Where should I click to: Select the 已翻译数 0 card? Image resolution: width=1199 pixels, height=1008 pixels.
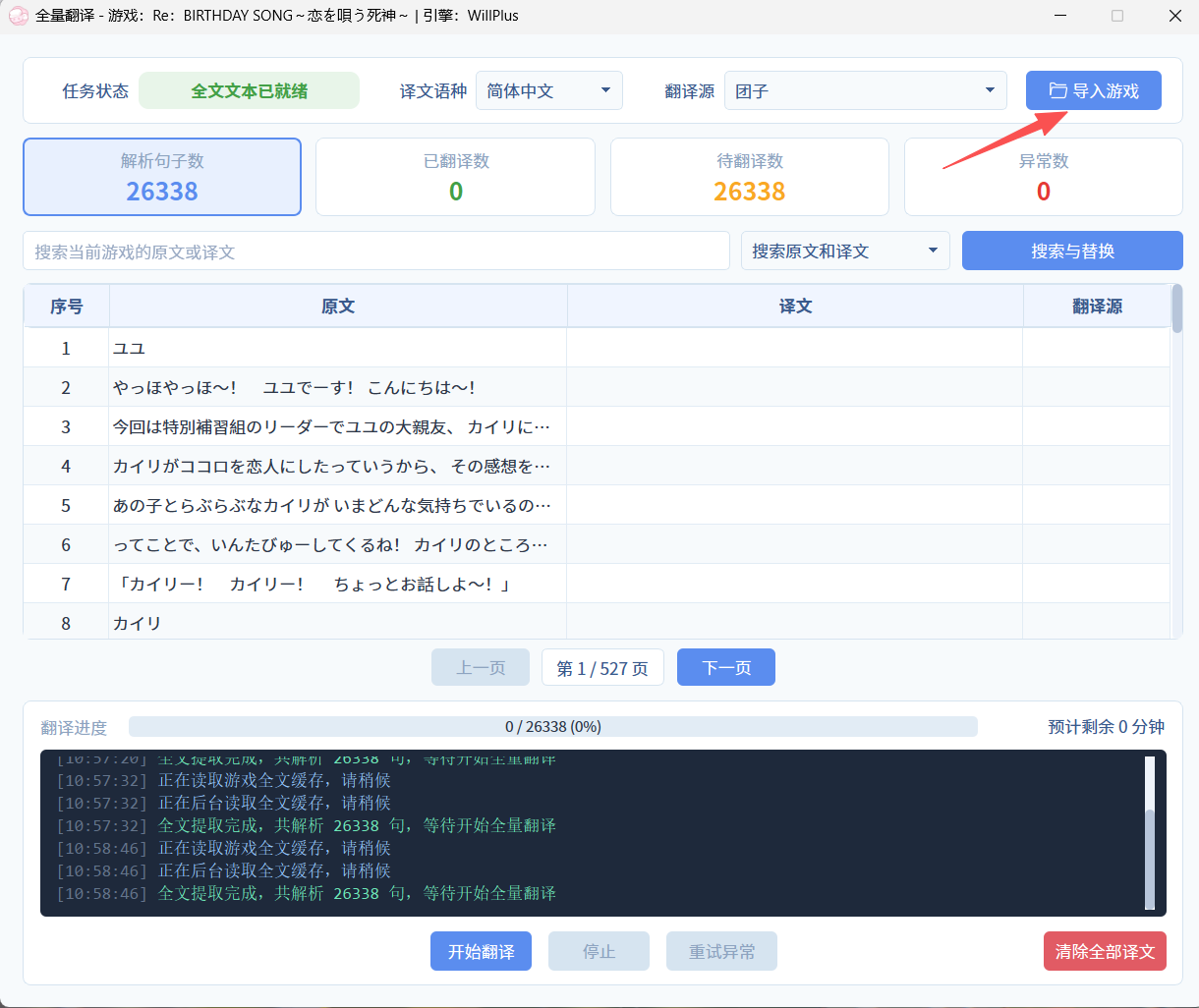[455, 177]
